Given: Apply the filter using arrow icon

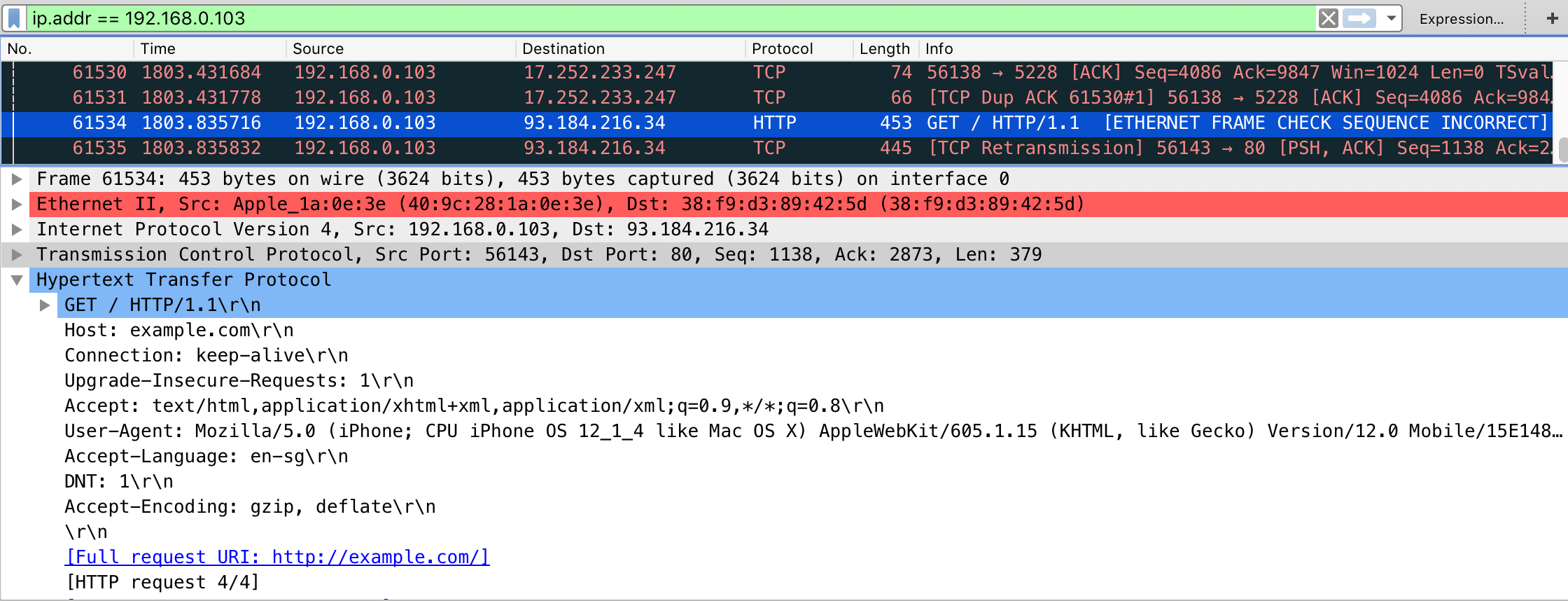Looking at the screenshot, I should (x=1359, y=18).
